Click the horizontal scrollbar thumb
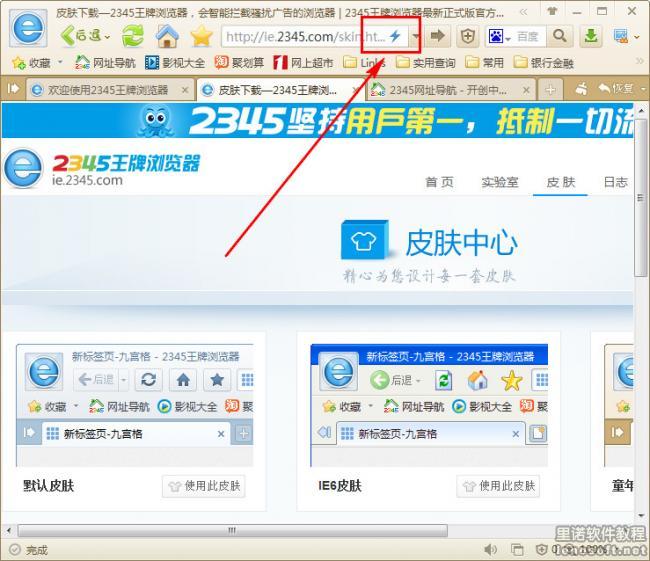 232,530
